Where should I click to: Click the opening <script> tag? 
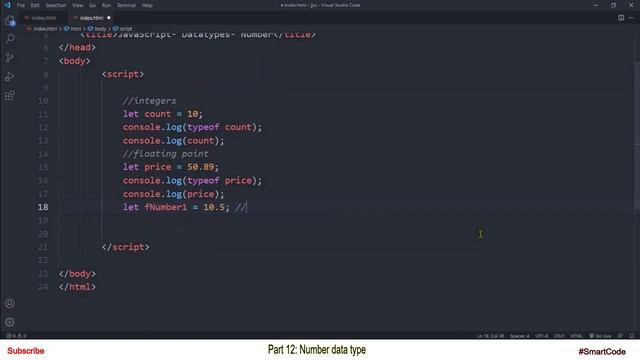tap(123, 74)
